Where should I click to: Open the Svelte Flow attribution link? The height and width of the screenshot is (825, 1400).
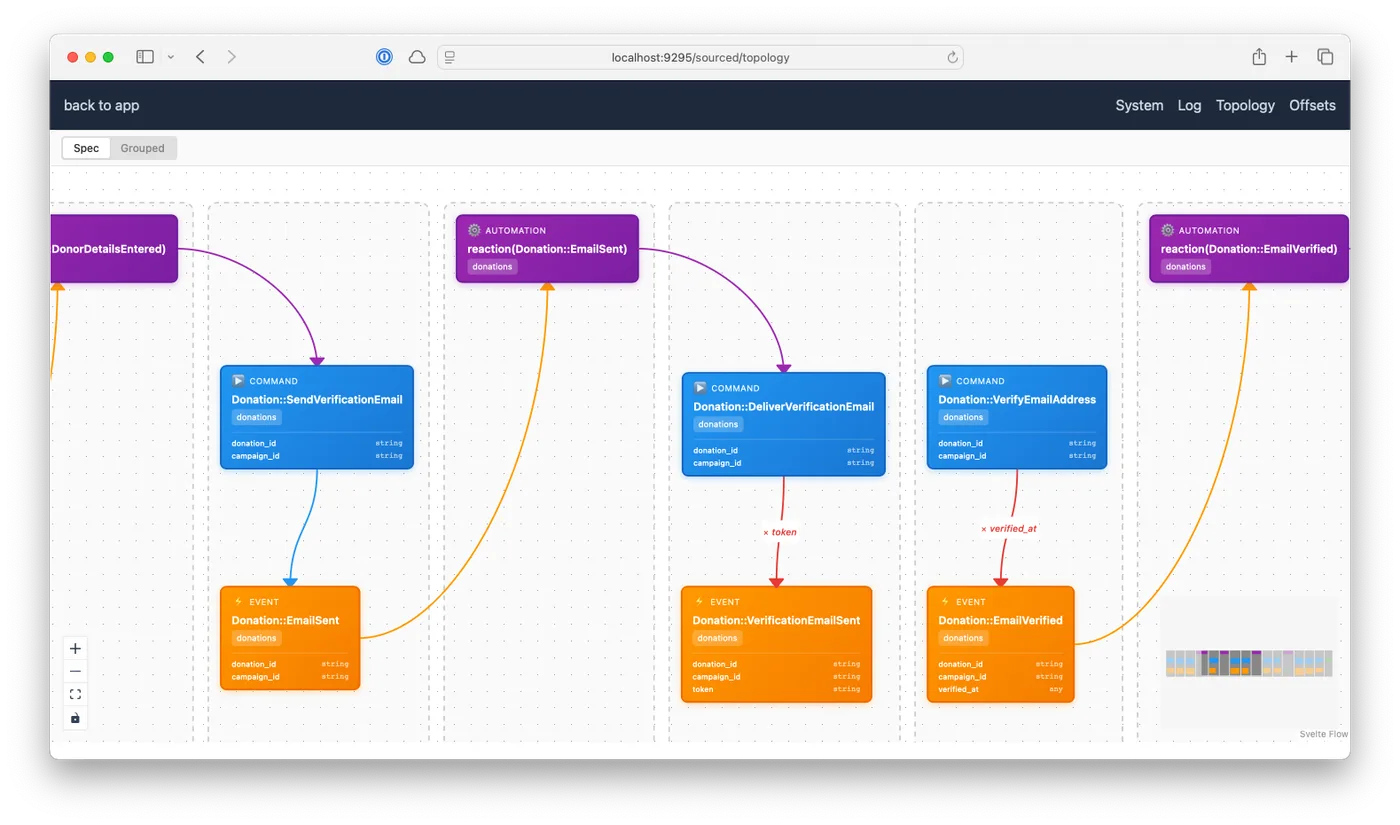click(x=1323, y=734)
